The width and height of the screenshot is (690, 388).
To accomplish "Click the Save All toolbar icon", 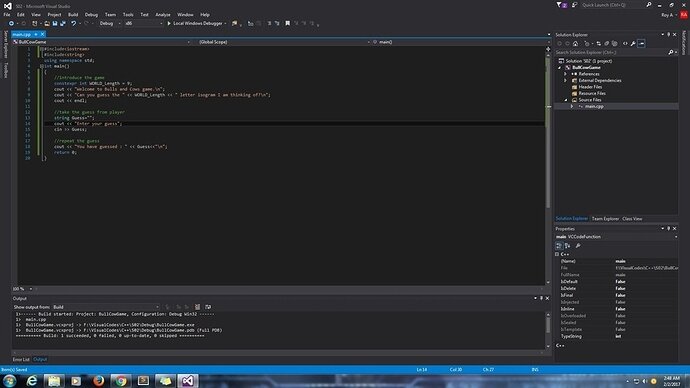I will tap(62, 23).
